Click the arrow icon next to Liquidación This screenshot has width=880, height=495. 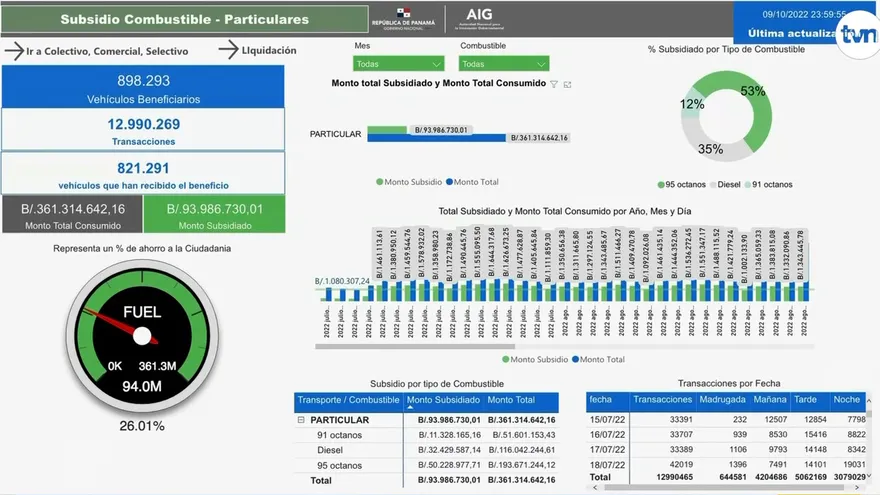[228, 50]
